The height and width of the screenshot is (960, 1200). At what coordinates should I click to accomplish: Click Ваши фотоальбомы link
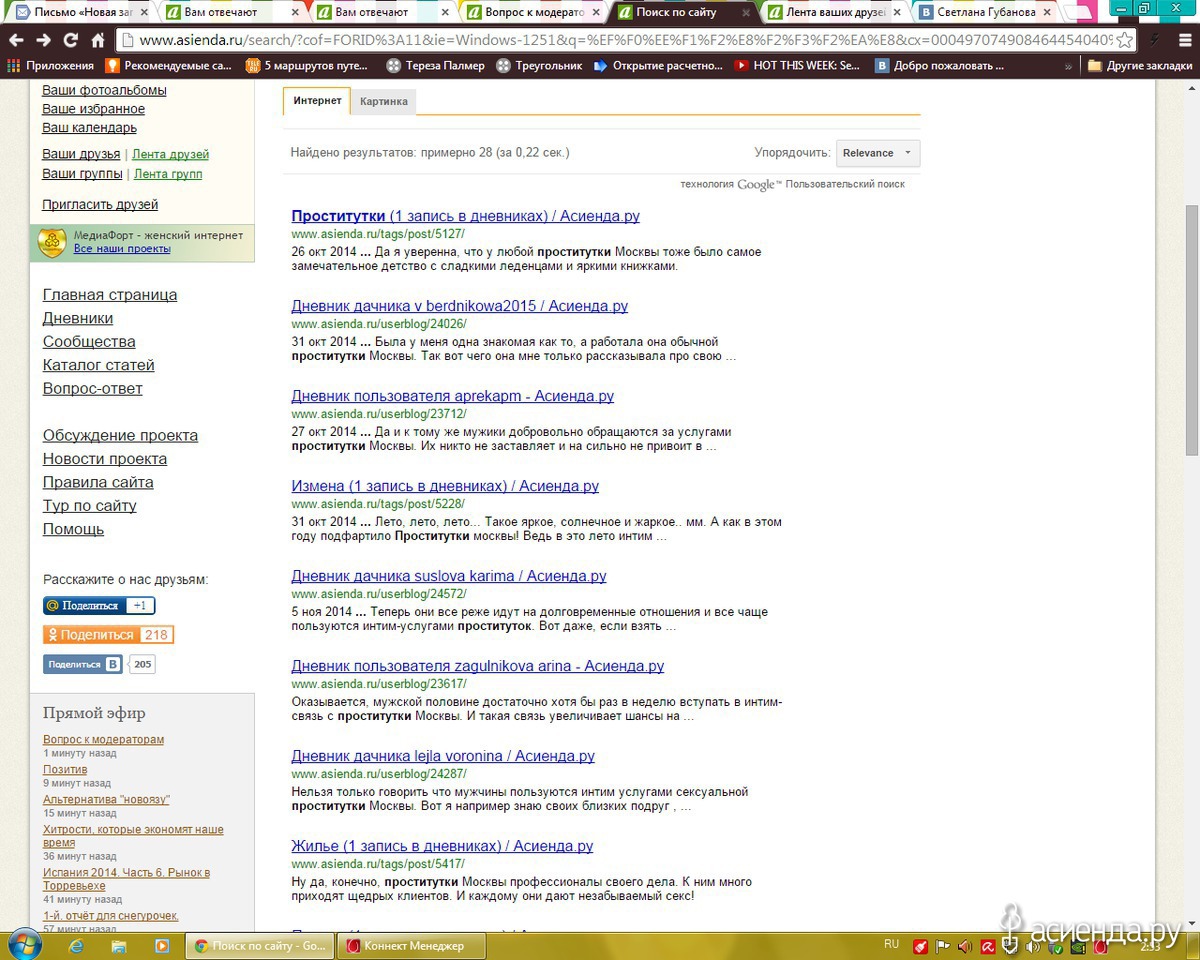[x=104, y=90]
